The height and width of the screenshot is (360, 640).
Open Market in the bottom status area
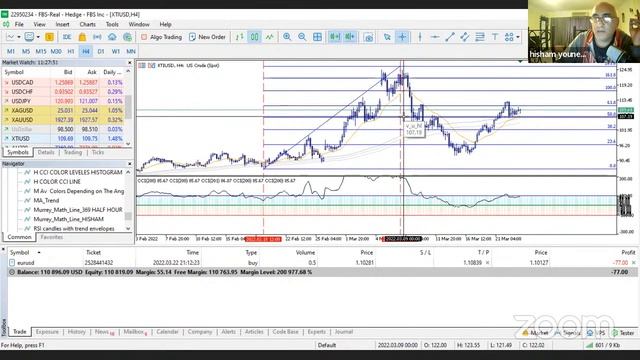pos(536,333)
